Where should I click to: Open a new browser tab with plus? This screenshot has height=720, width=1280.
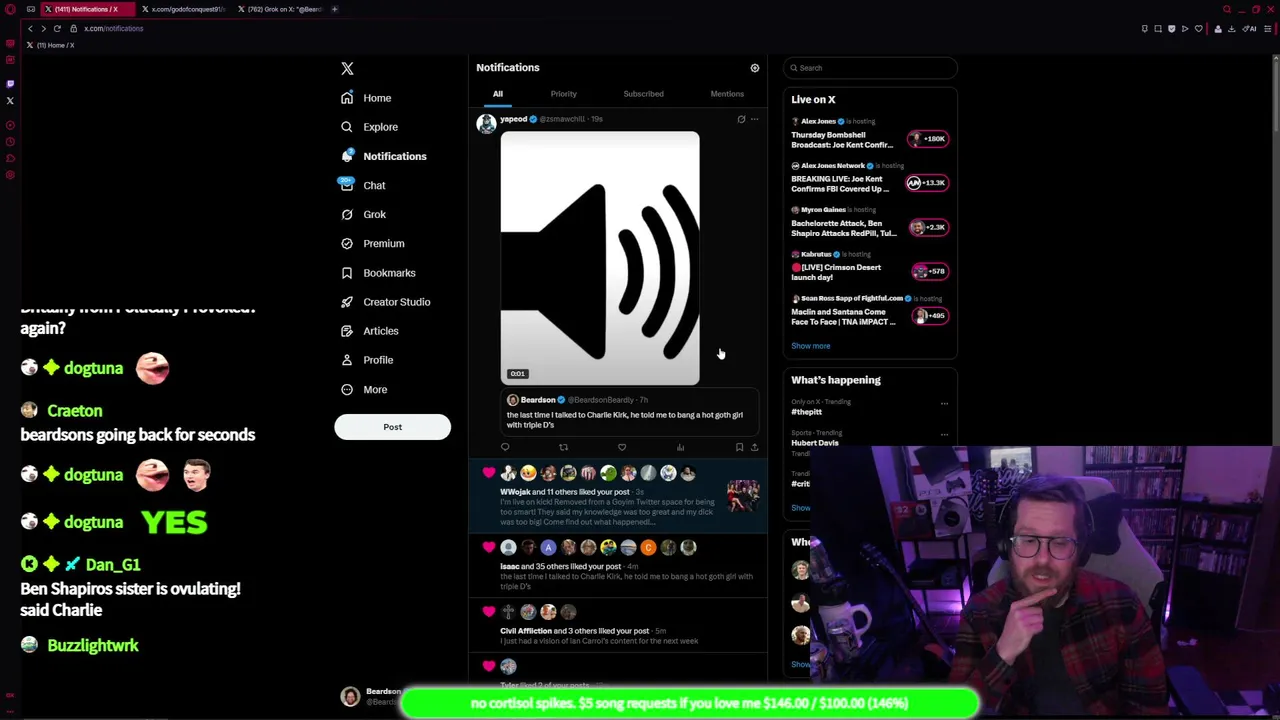point(335,9)
